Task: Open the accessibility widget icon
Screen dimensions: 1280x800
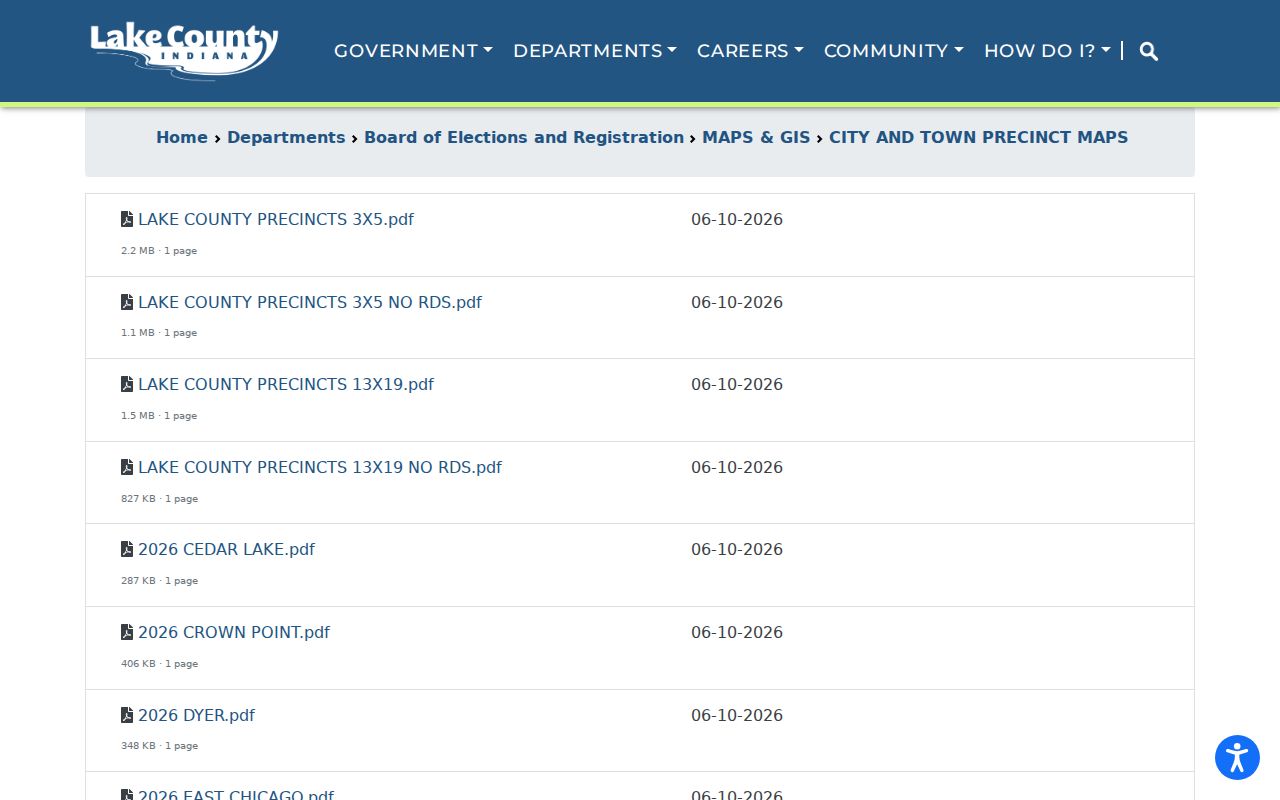Action: coord(1237,757)
